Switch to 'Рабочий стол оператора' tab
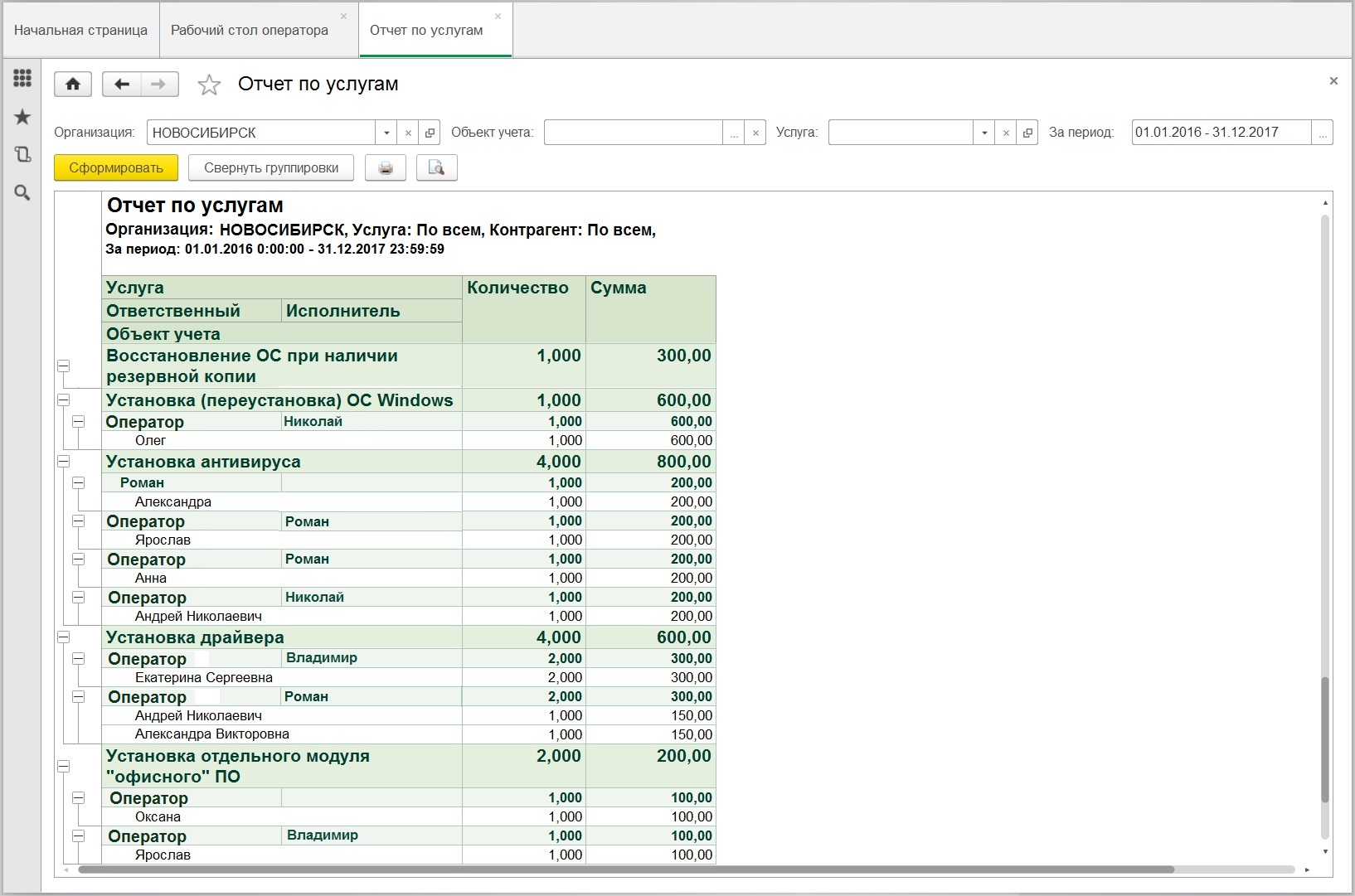This screenshot has height=896, width=1355. tap(250, 30)
